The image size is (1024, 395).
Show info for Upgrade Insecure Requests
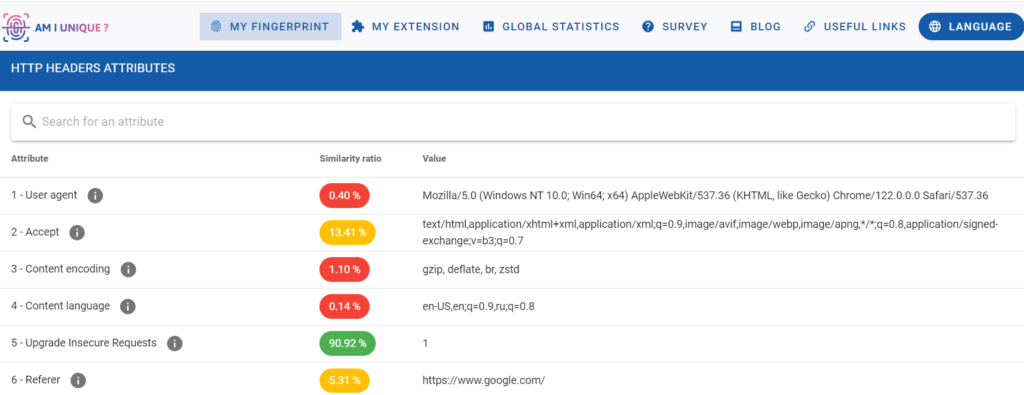[x=174, y=343]
